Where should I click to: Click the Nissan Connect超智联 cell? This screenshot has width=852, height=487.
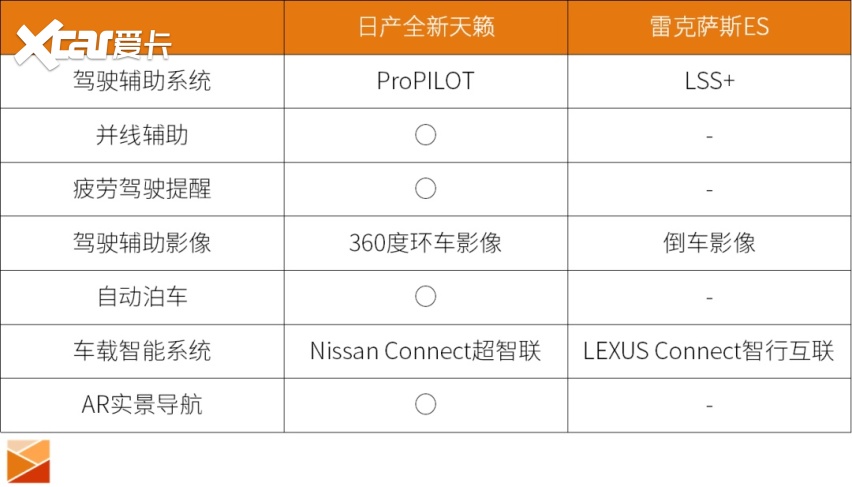pos(425,351)
